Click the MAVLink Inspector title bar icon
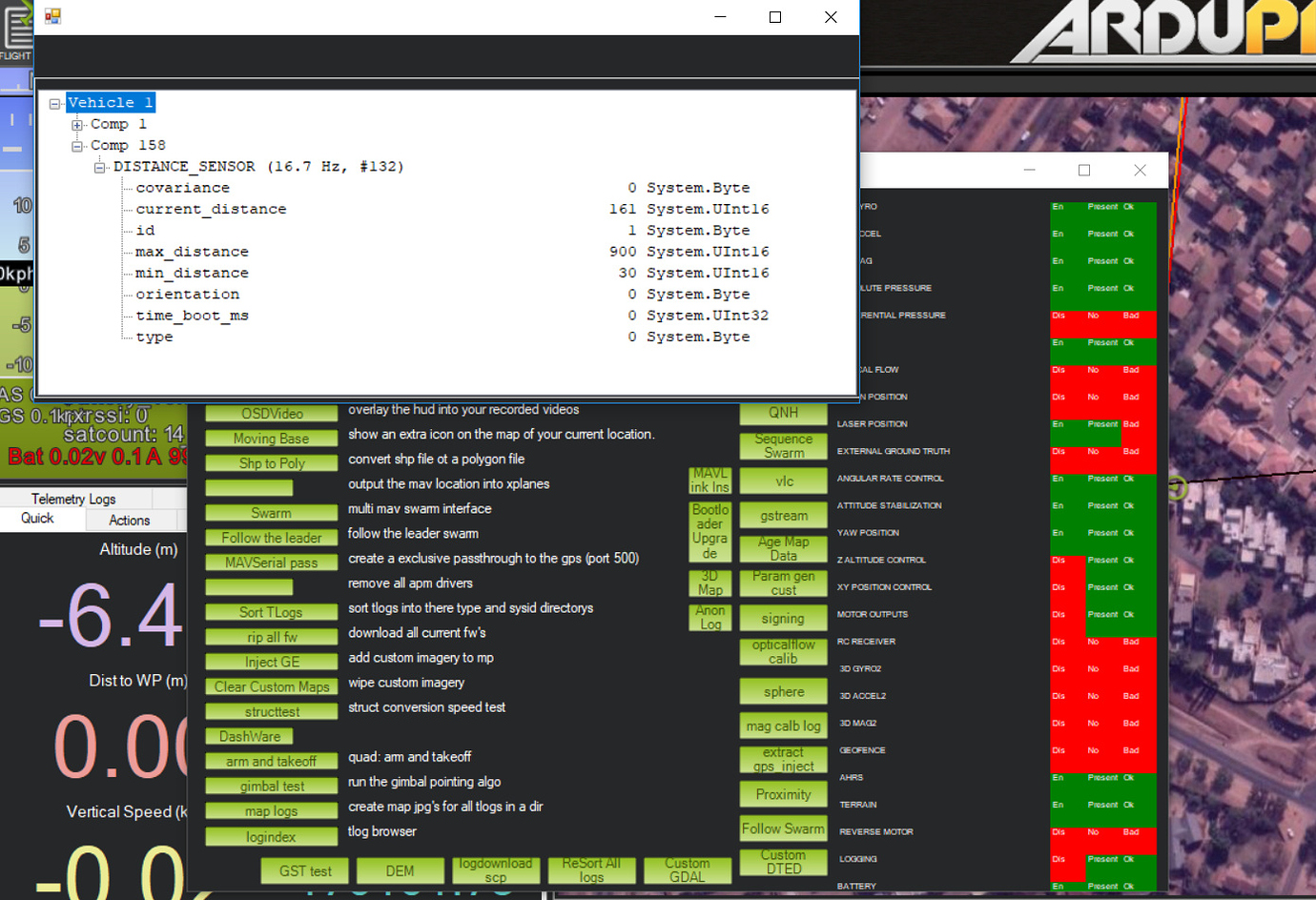The width and height of the screenshot is (1316, 900). 51,16
